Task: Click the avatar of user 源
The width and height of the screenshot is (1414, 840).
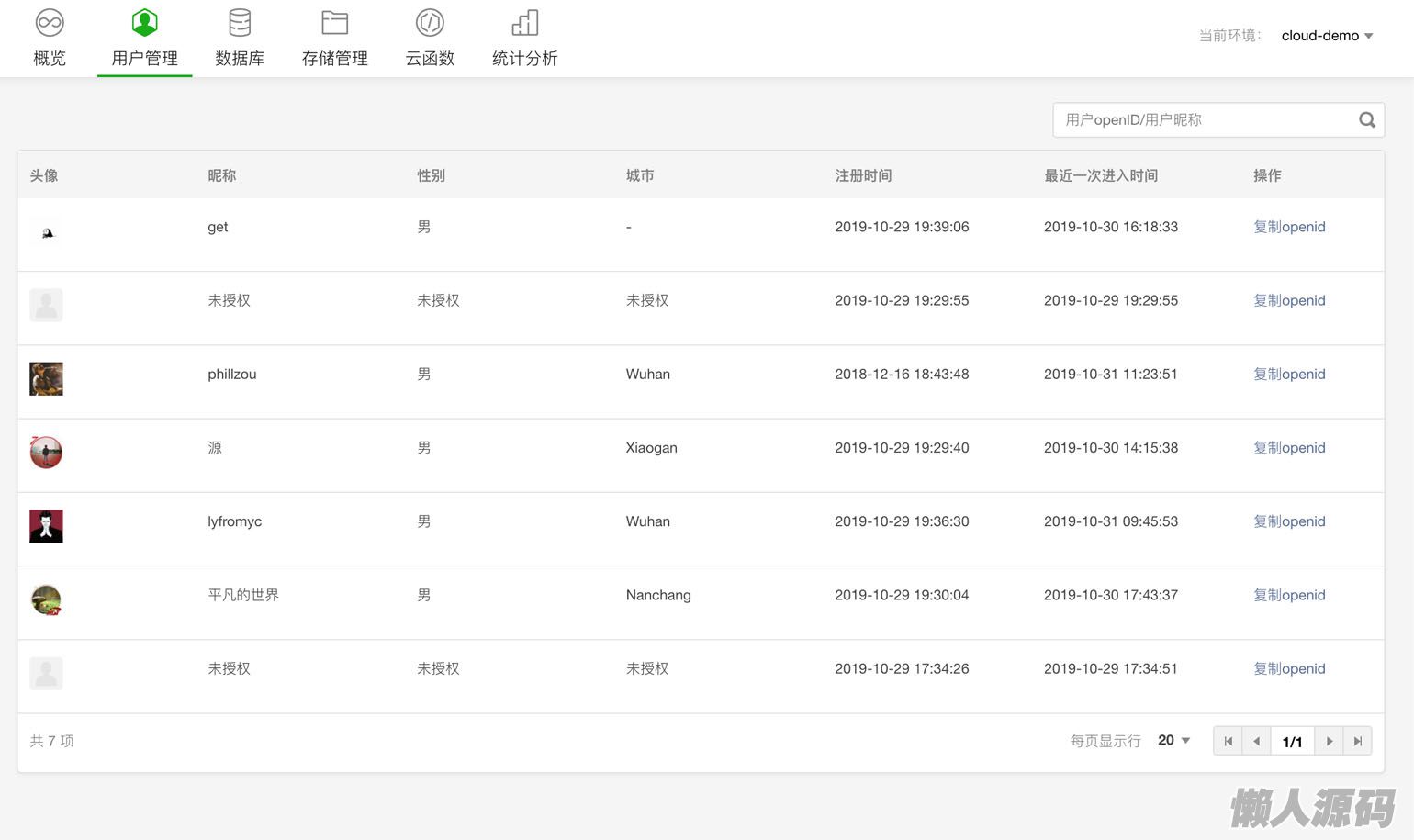Action: click(x=46, y=452)
